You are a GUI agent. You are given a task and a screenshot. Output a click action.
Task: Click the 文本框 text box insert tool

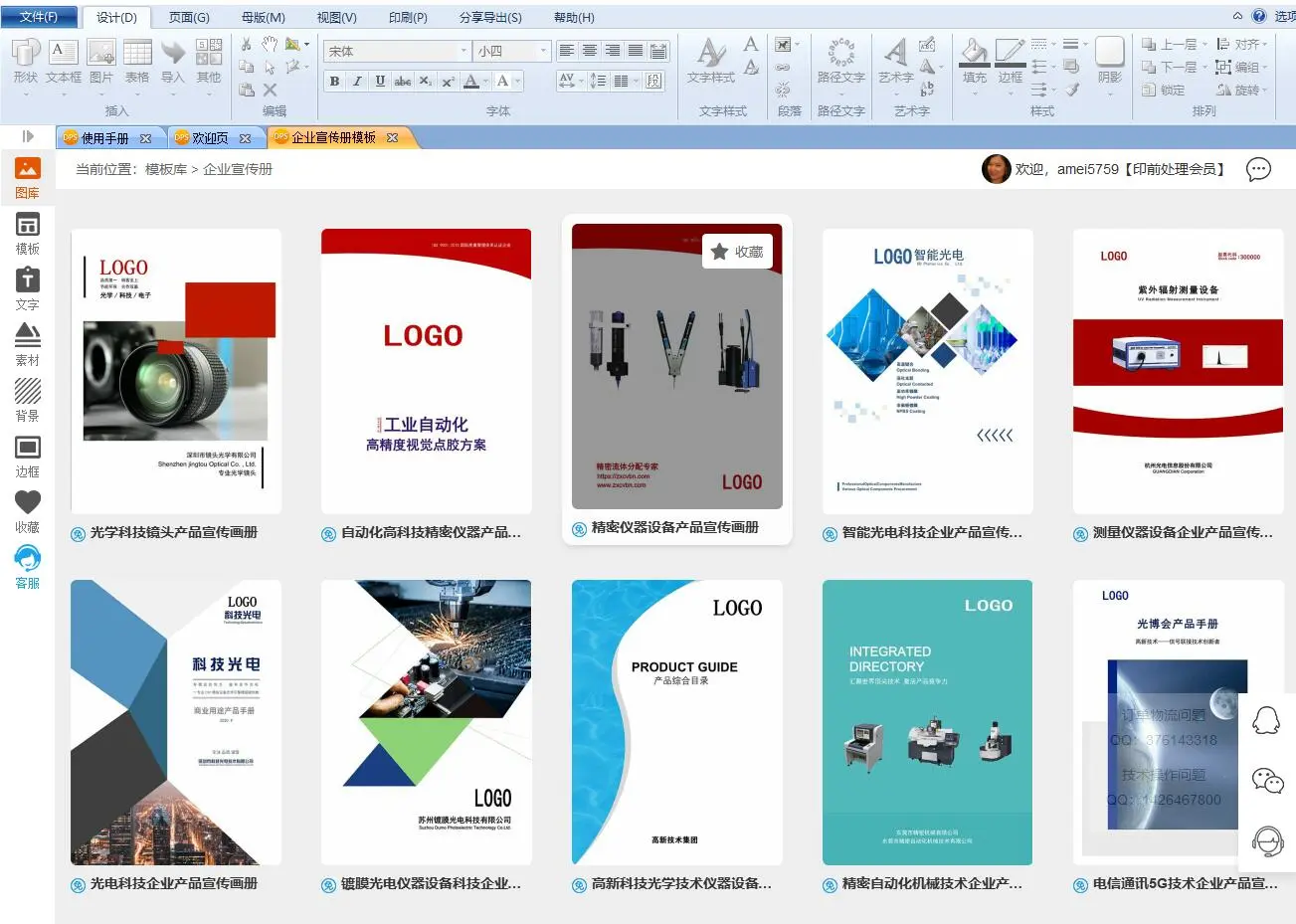(64, 61)
